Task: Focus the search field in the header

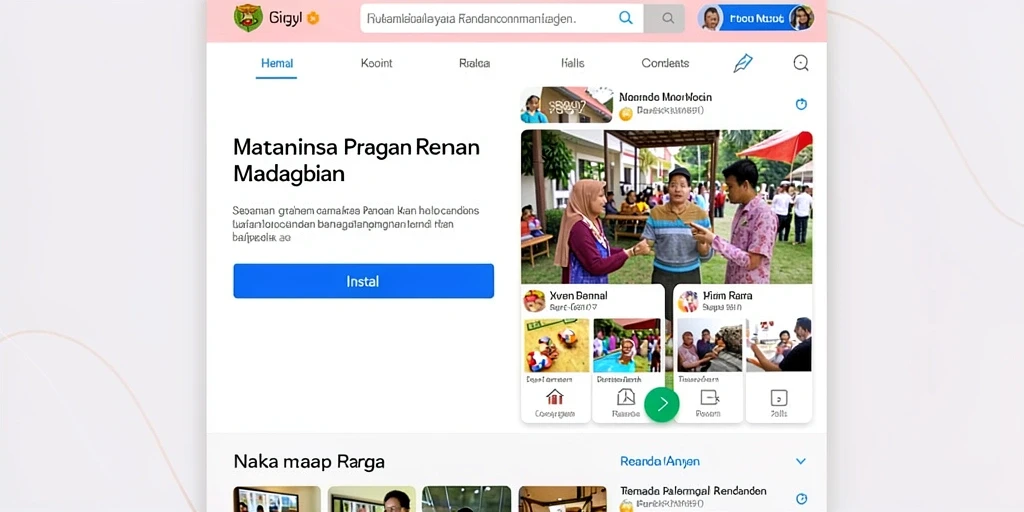Action: pyautogui.click(x=502, y=18)
